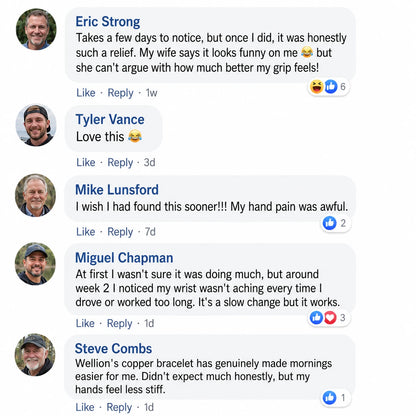The image size is (416, 416).
Task: Click the thumbs-up reaction on Miguel Chapman's comment
Action: tap(316, 318)
